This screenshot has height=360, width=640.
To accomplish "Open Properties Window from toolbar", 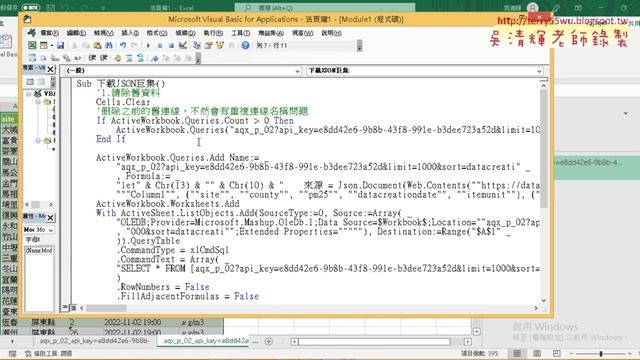I will 208,45.
